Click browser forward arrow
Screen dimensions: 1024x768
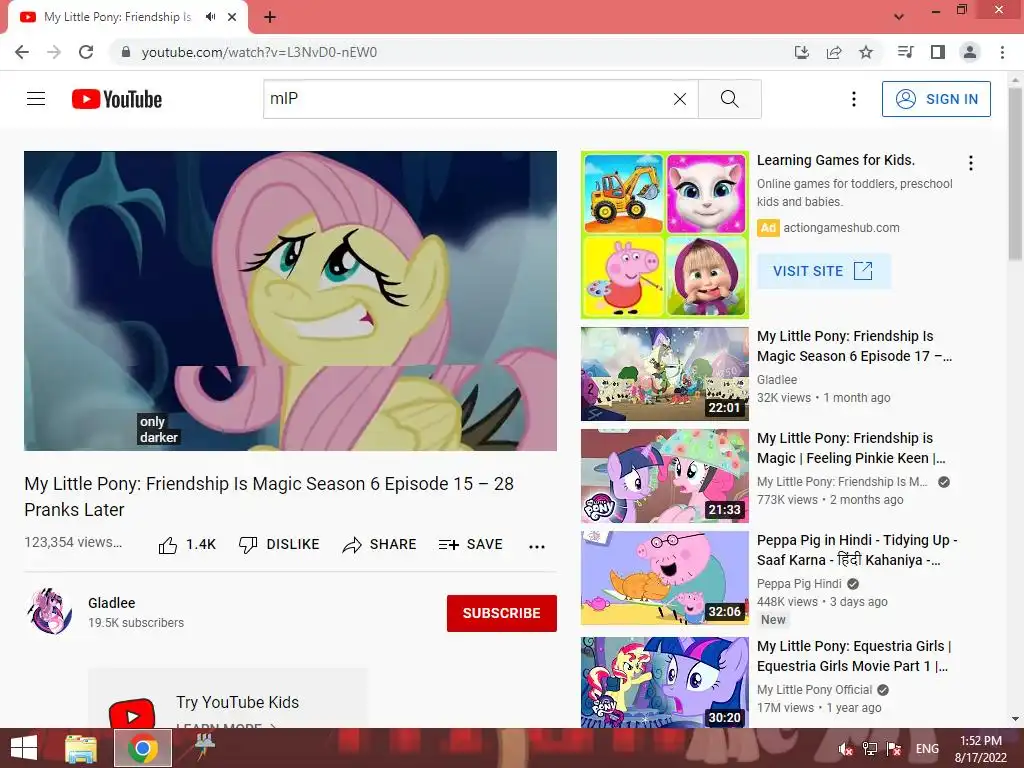point(54,52)
